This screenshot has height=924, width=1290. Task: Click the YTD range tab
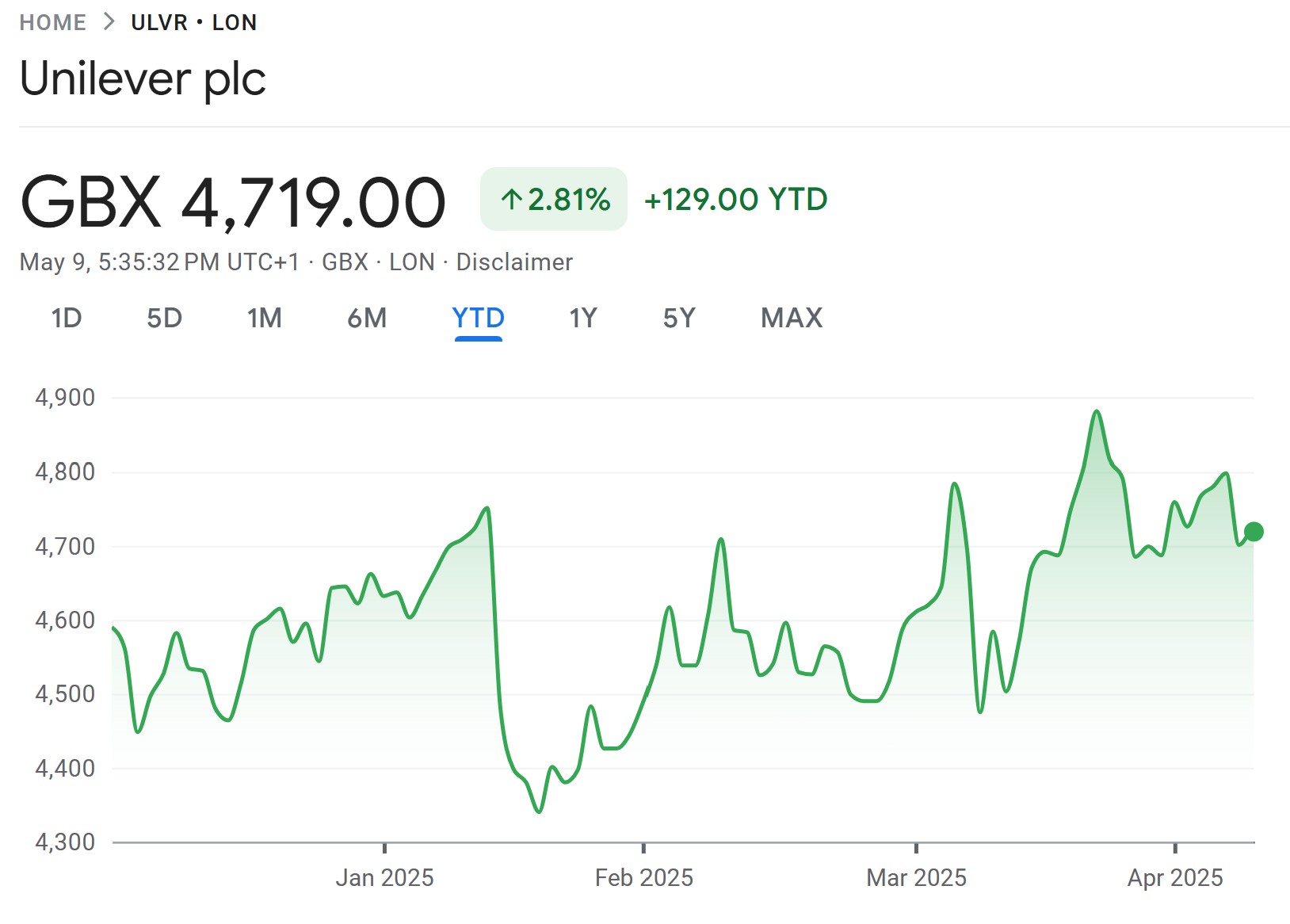[x=478, y=319]
